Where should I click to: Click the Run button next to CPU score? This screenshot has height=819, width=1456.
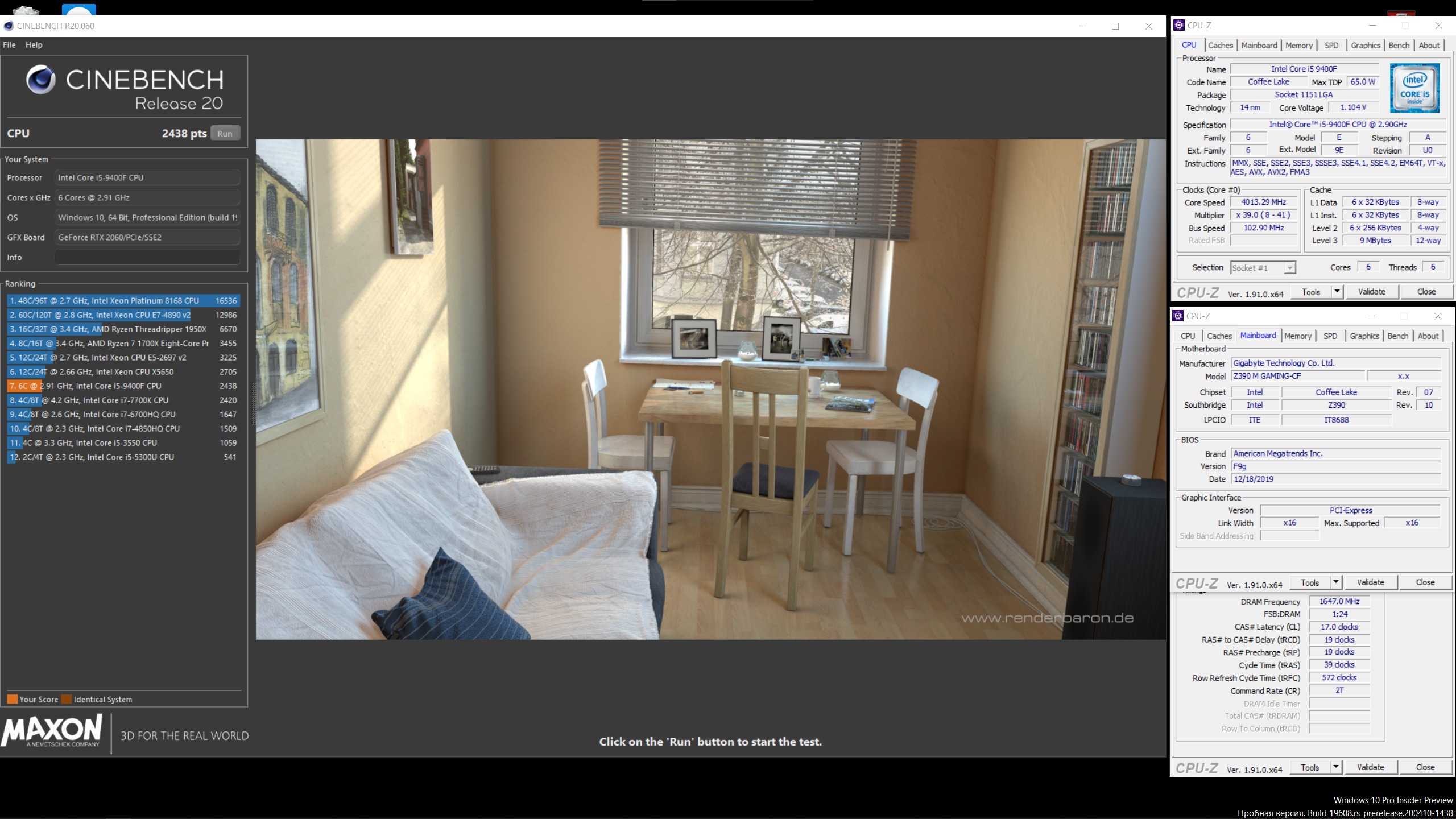pos(225,133)
